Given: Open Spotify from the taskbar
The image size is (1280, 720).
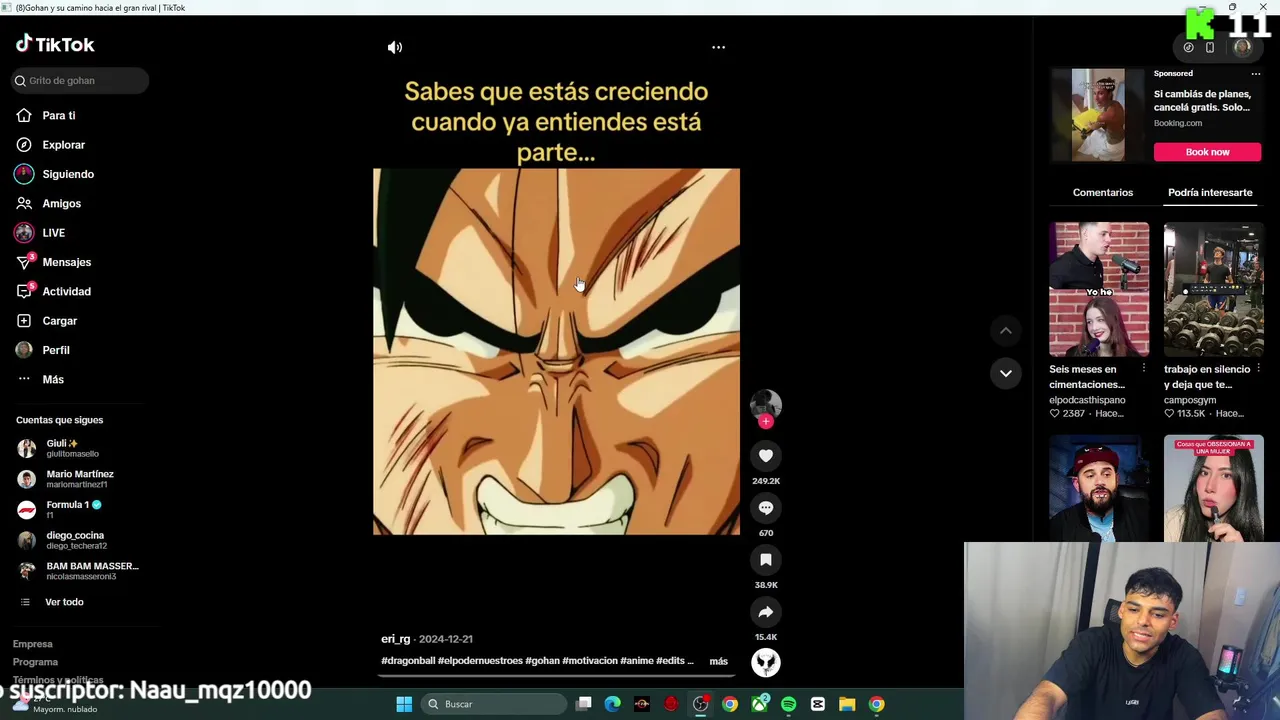Looking at the screenshot, I should pyautogui.click(x=789, y=704).
